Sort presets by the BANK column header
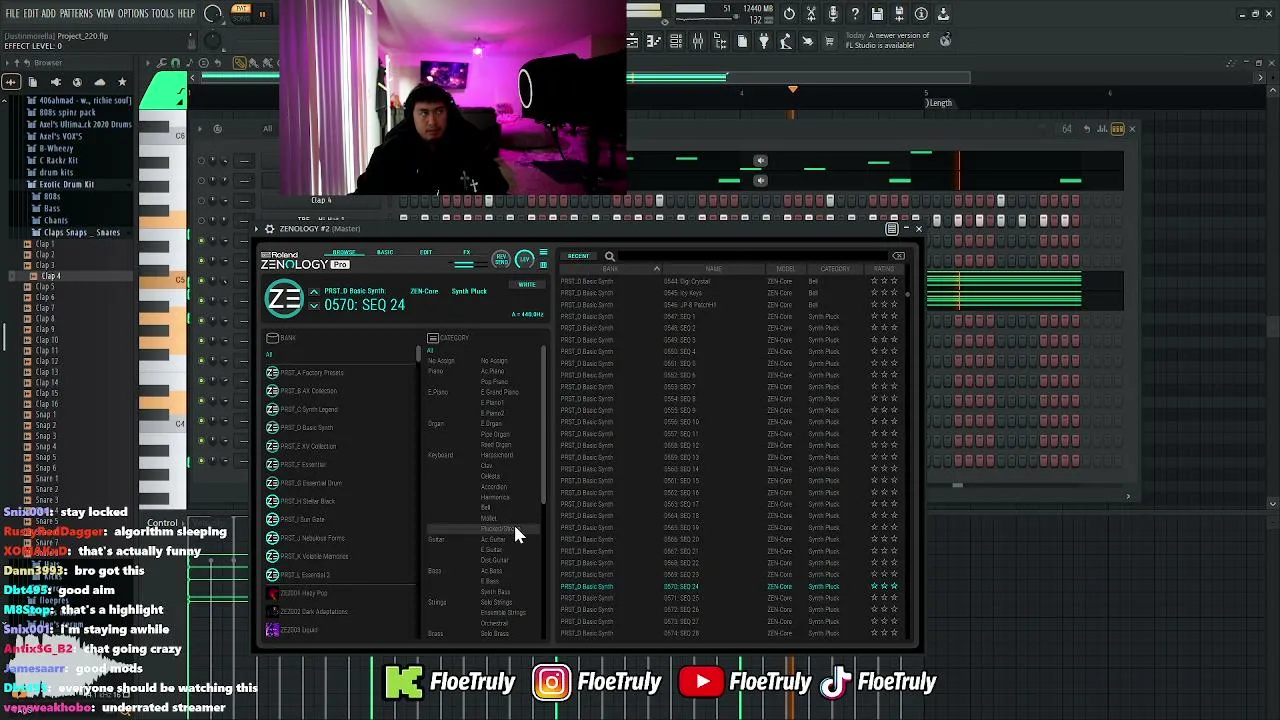This screenshot has height=720, width=1280. [610, 269]
